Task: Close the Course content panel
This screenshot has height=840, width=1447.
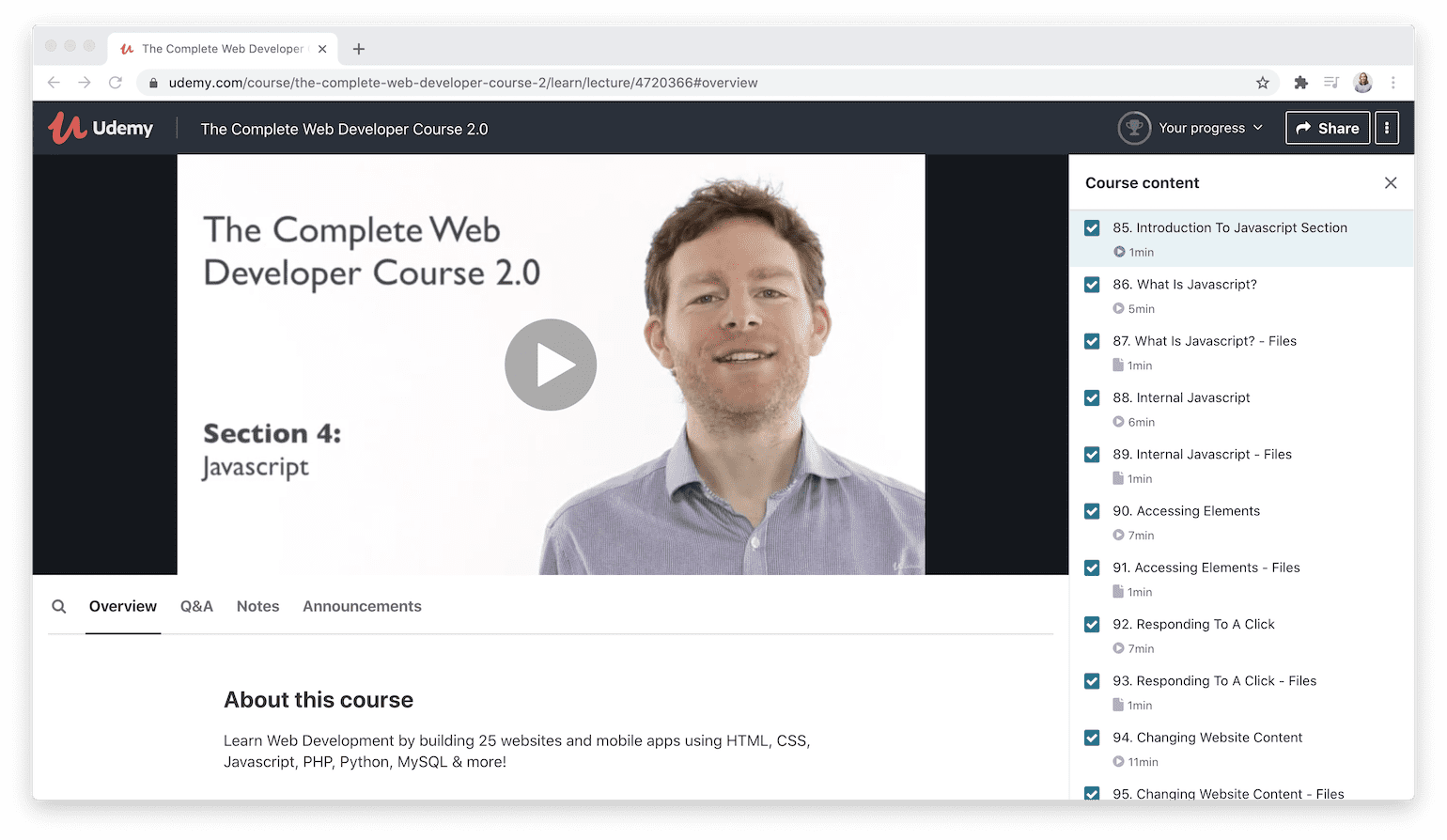Action: tap(1391, 182)
